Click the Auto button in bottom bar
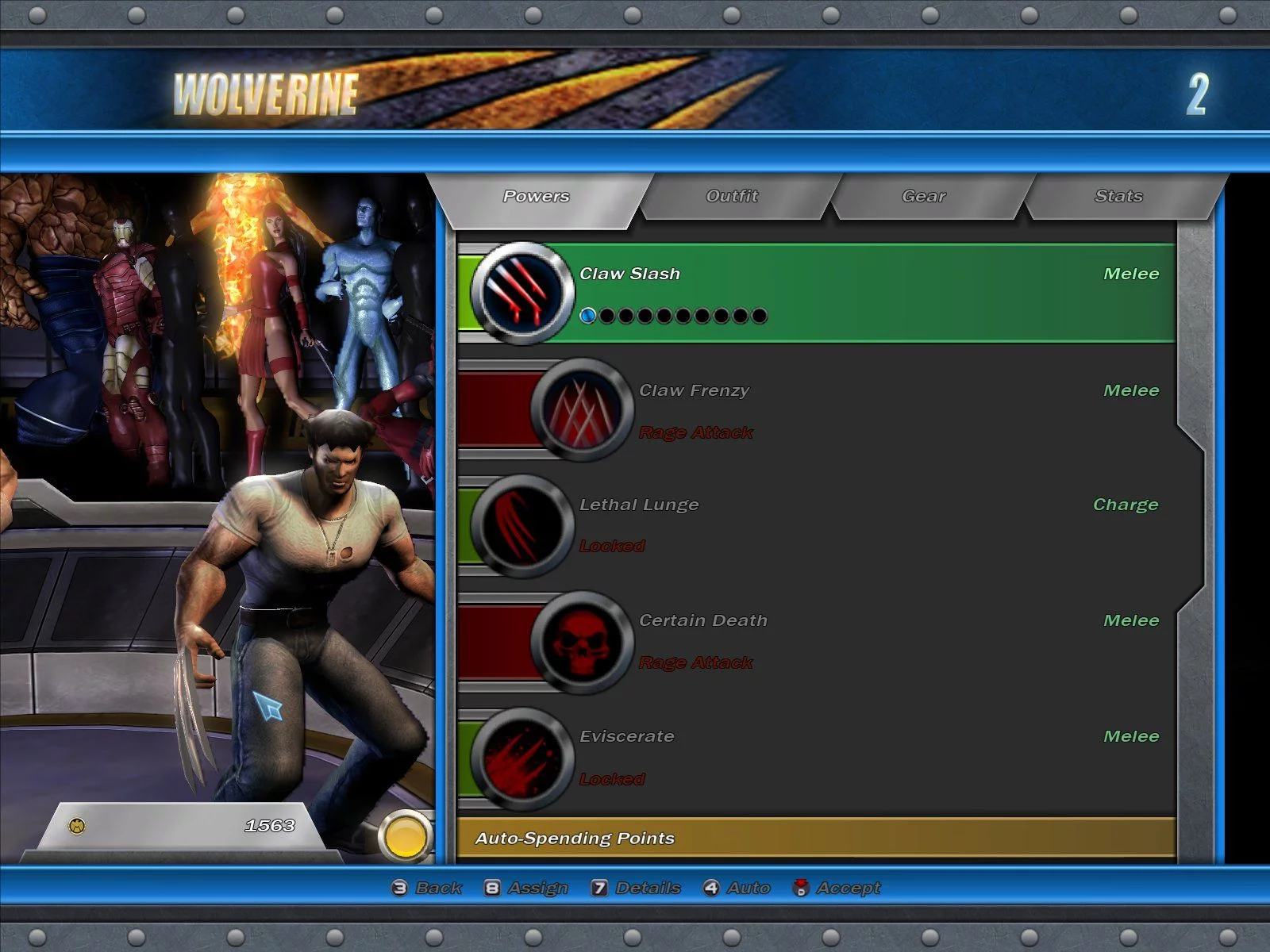Image resolution: width=1270 pixels, height=952 pixels. point(738,888)
